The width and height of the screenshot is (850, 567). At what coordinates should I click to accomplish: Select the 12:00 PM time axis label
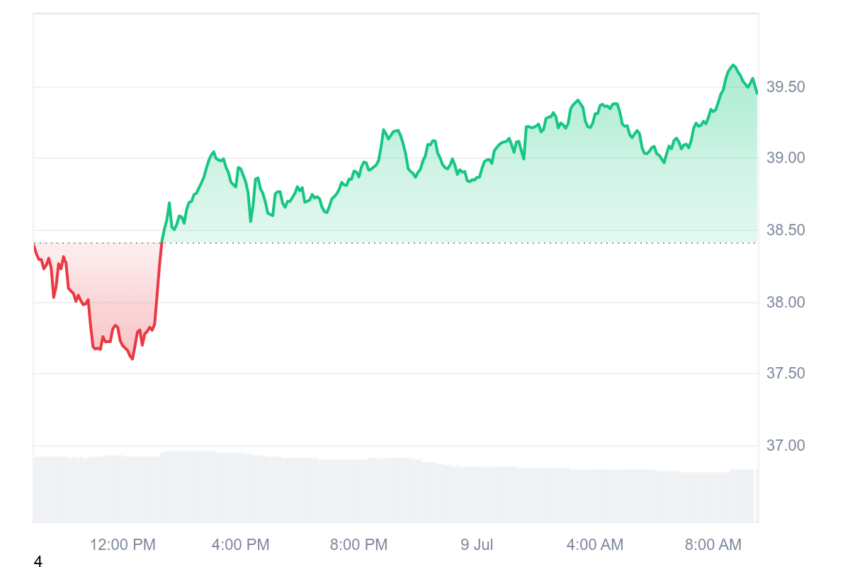tap(123, 545)
